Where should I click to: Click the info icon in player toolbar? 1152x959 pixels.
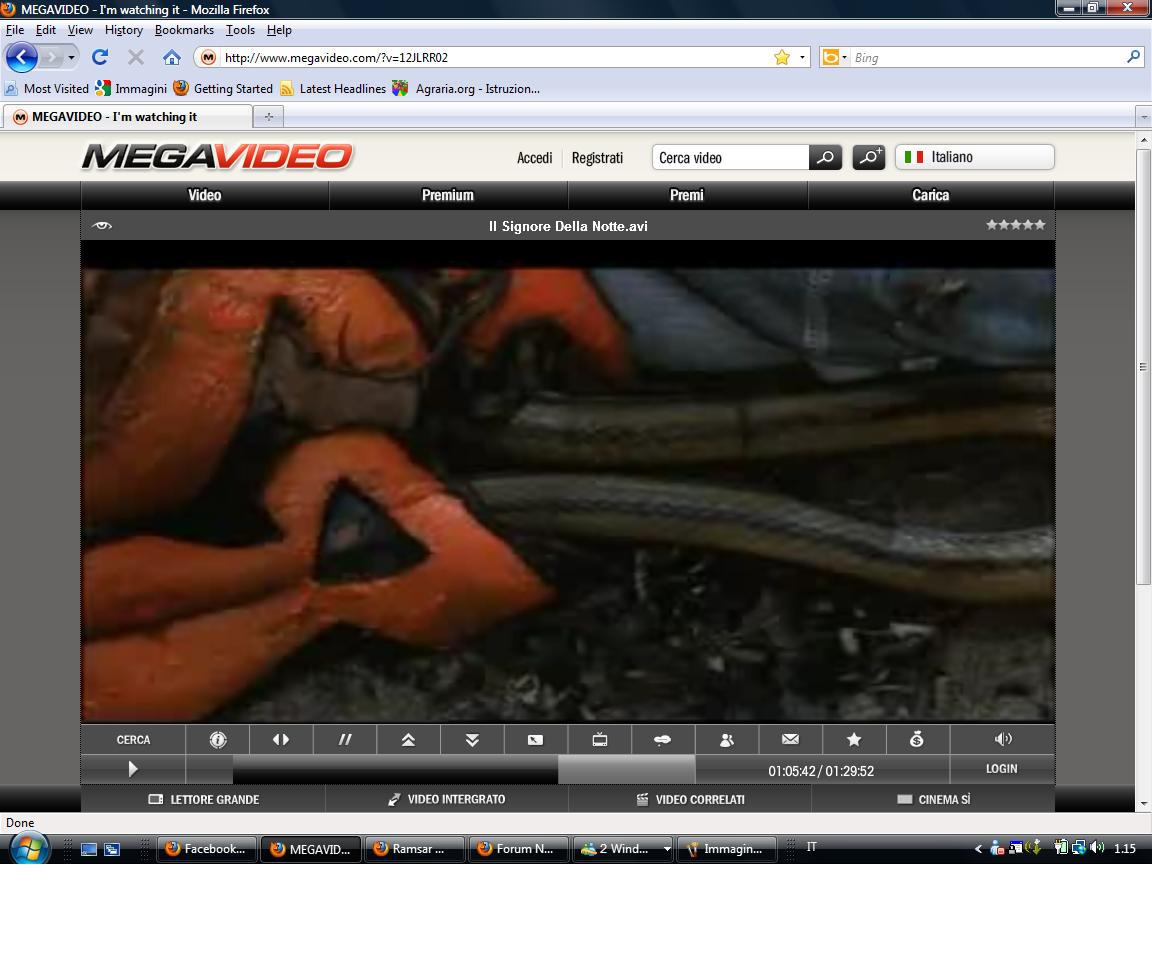[x=218, y=740]
